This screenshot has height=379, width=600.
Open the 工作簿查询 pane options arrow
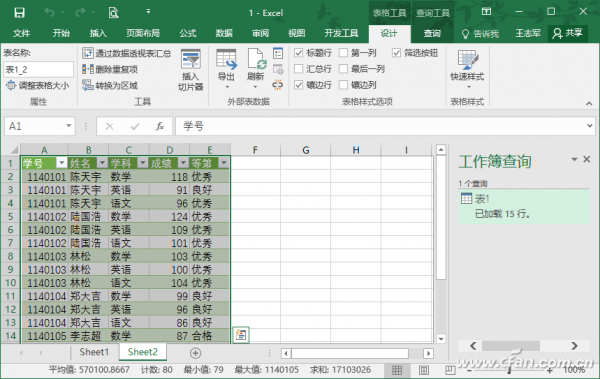pyautogui.click(x=574, y=159)
